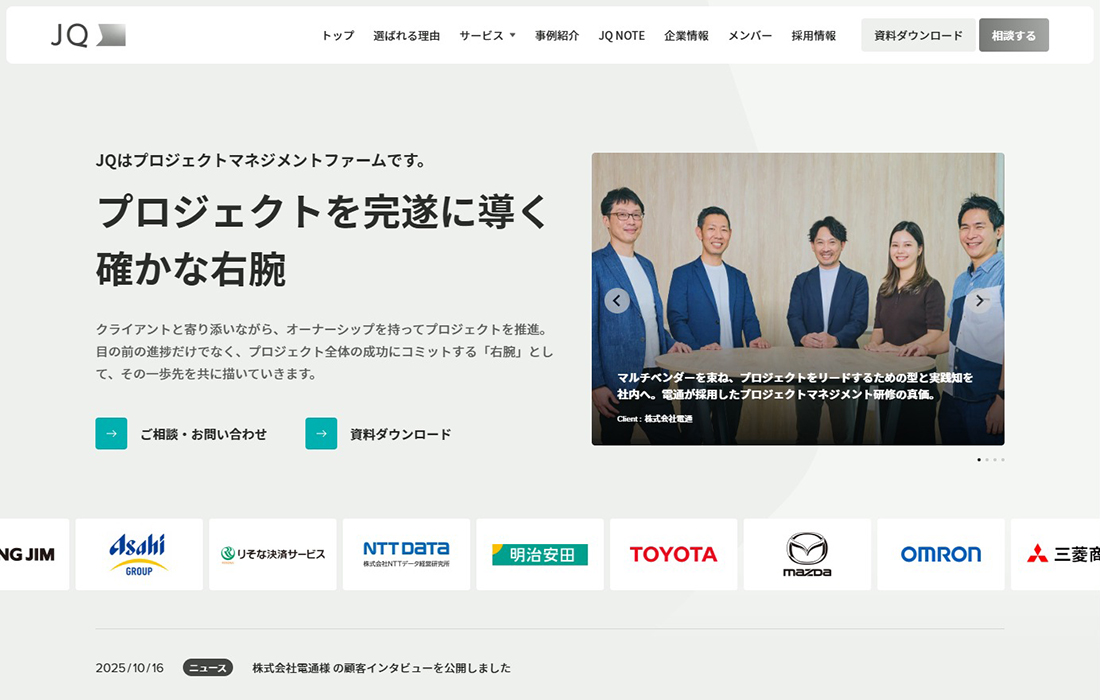Viewport: 1100px width, 700px height.
Task: Click the OMRON client logo
Action: 940,554
